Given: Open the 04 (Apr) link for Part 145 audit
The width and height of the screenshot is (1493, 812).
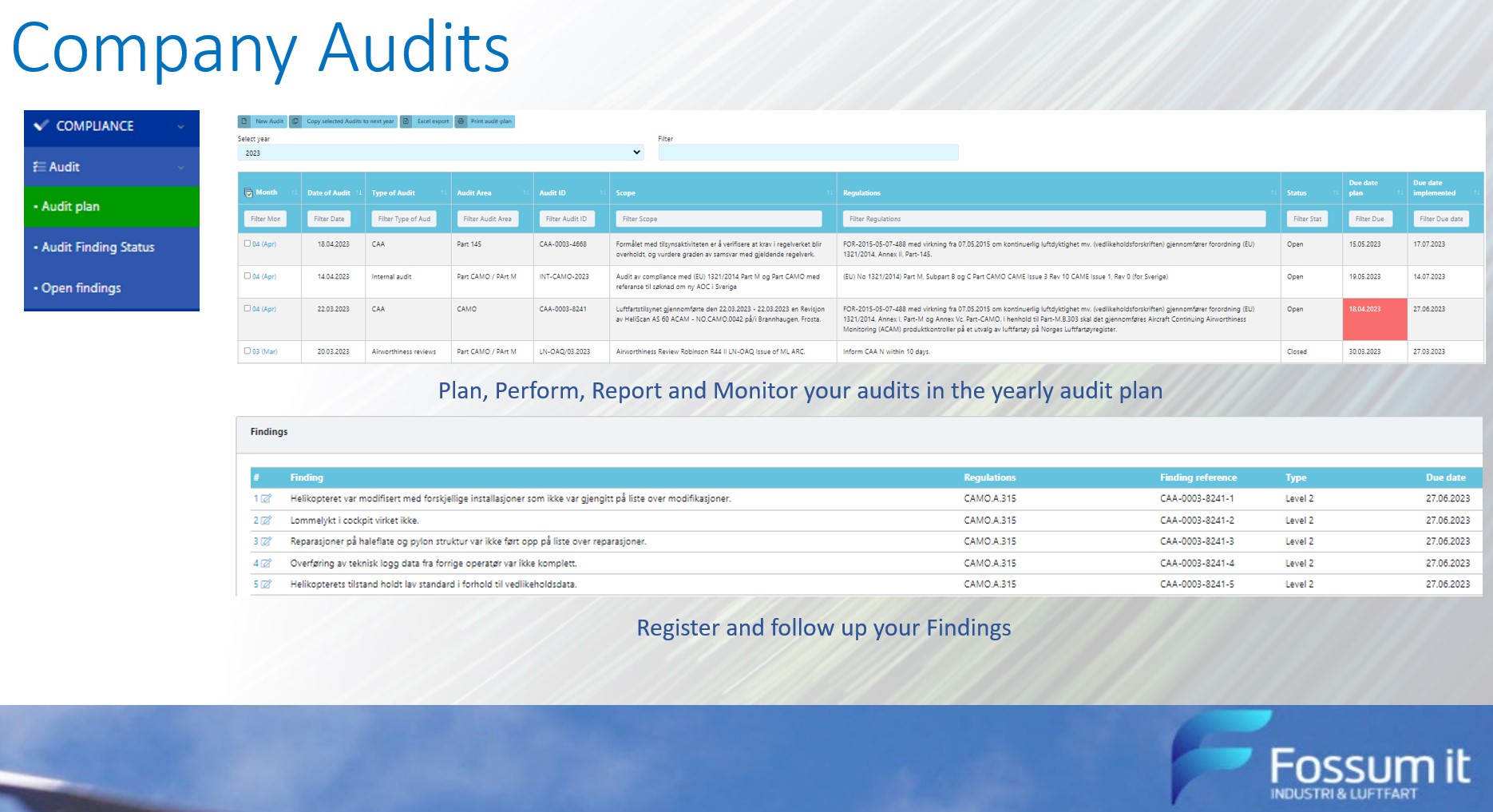Looking at the screenshot, I should click(x=264, y=244).
